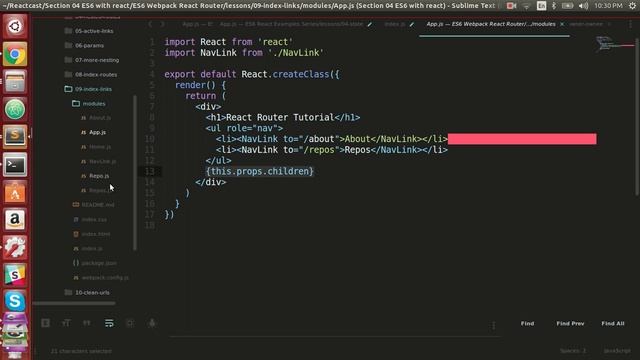Open the tab list dropdown menu
The width and height of the screenshot is (640, 360).
(631, 24)
